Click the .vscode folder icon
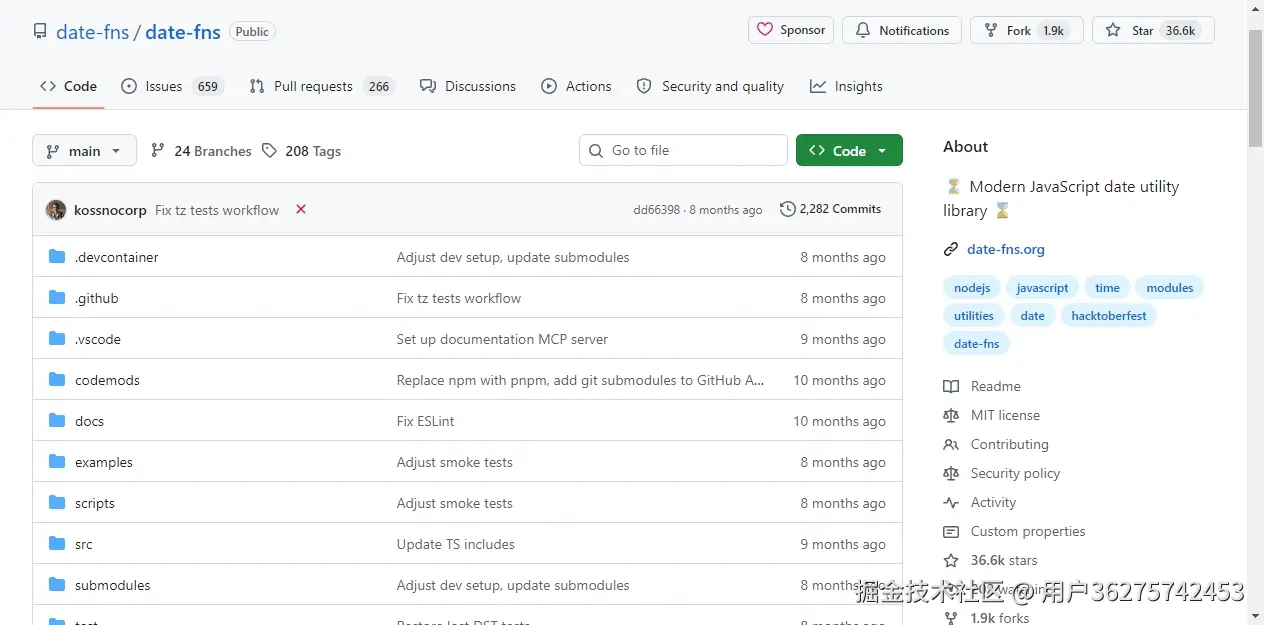Screen dimensions: 1264x625 (x=57, y=339)
